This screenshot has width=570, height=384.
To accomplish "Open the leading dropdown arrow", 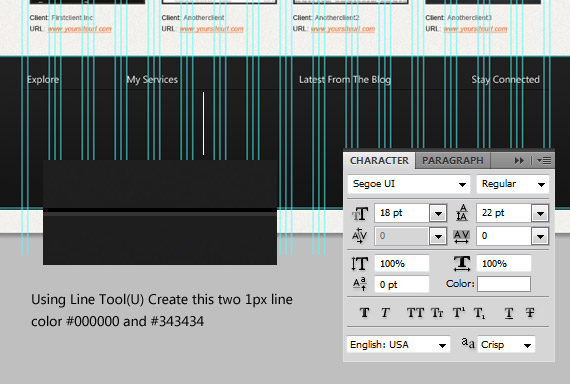I will coord(540,213).
